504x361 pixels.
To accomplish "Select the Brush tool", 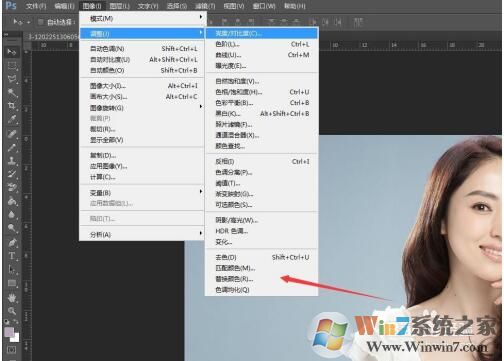I will (12, 147).
